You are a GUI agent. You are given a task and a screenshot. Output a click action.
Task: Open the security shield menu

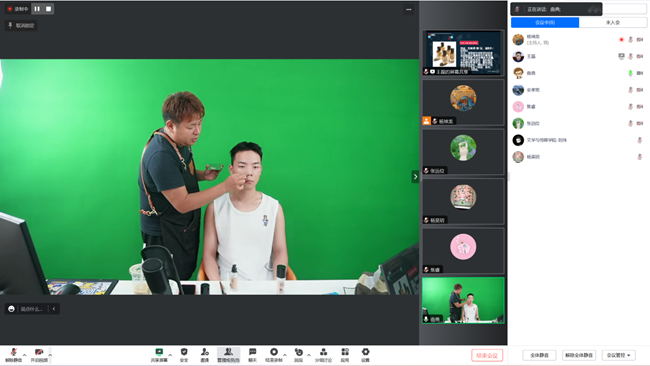pyautogui.click(x=184, y=355)
